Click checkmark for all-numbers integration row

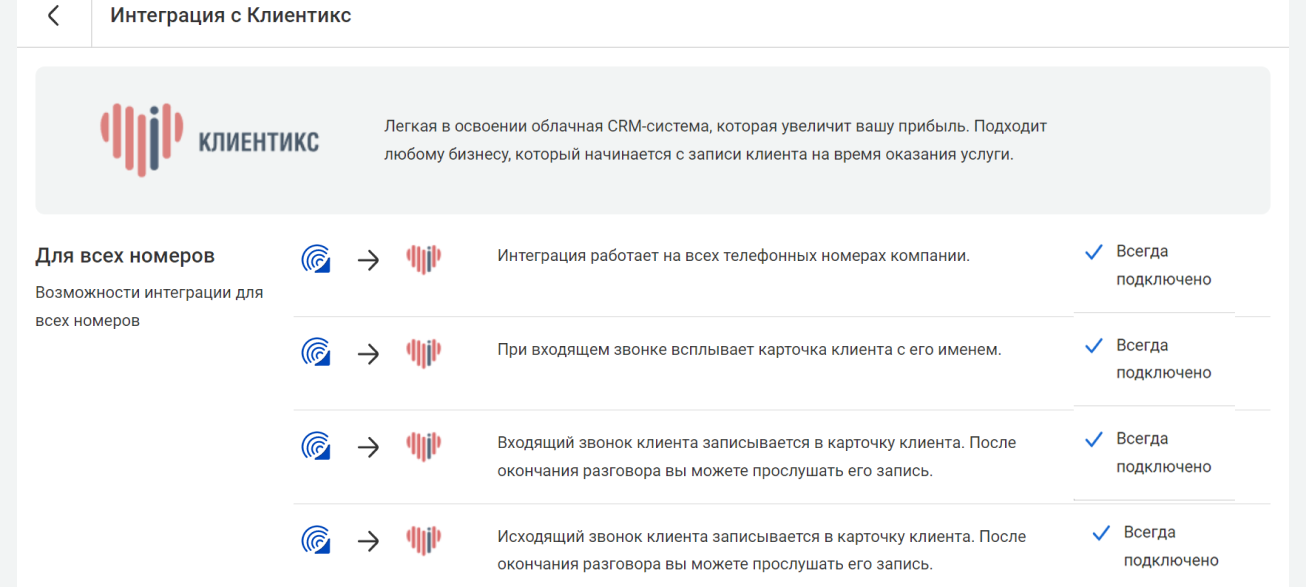(1094, 252)
